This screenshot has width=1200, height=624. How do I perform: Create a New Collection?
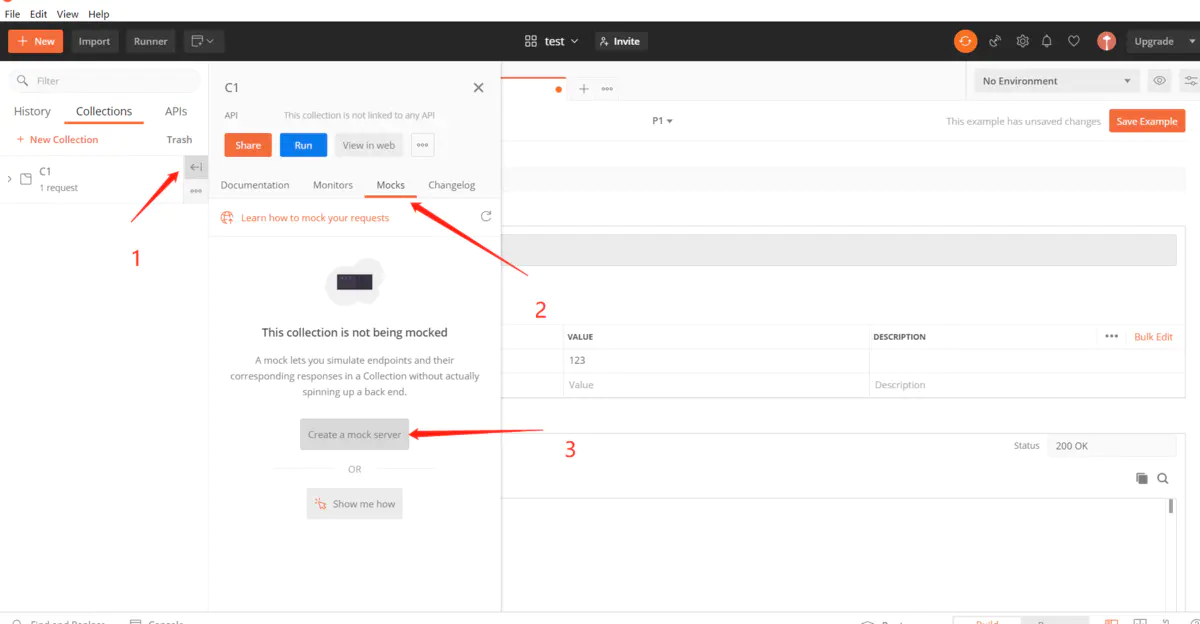click(57, 140)
